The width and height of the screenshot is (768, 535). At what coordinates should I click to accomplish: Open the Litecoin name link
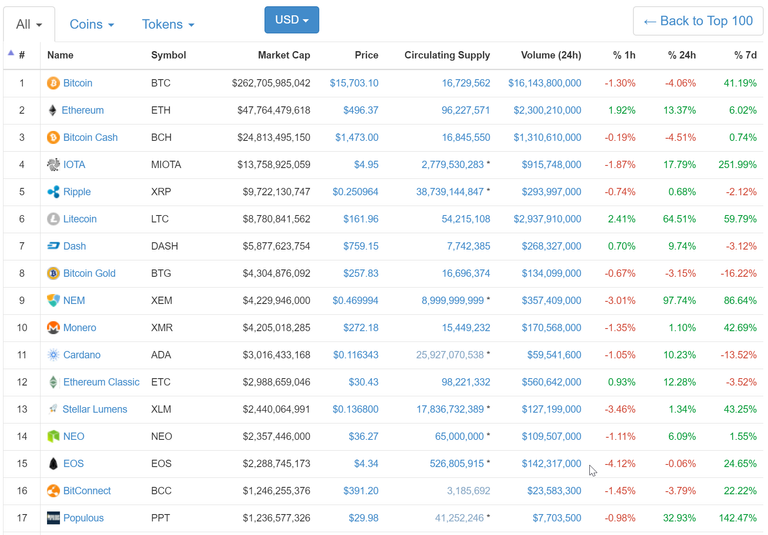80,219
